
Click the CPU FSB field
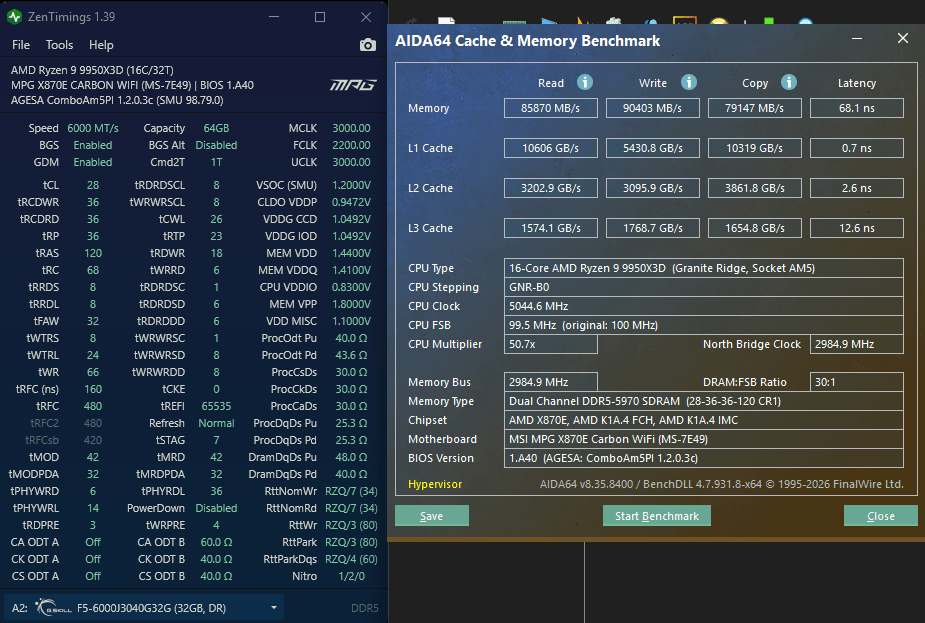point(703,325)
